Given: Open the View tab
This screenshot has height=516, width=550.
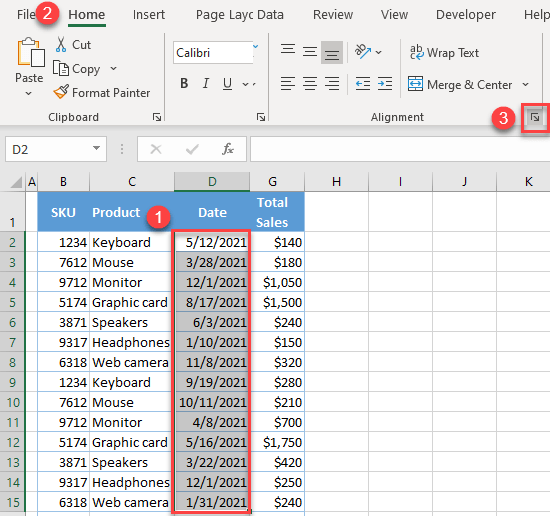Looking at the screenshot, I should tap(394, 15).
